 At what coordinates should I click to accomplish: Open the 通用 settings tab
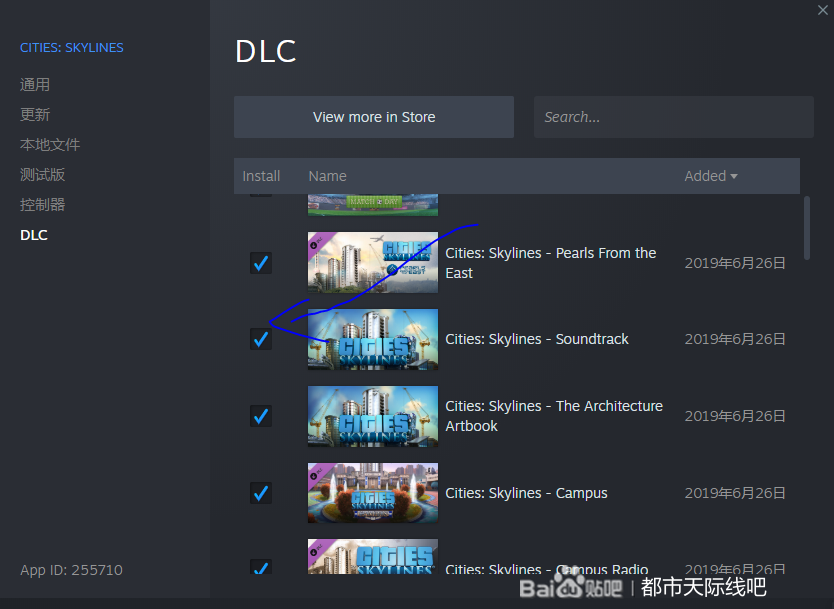click(35, 85)
